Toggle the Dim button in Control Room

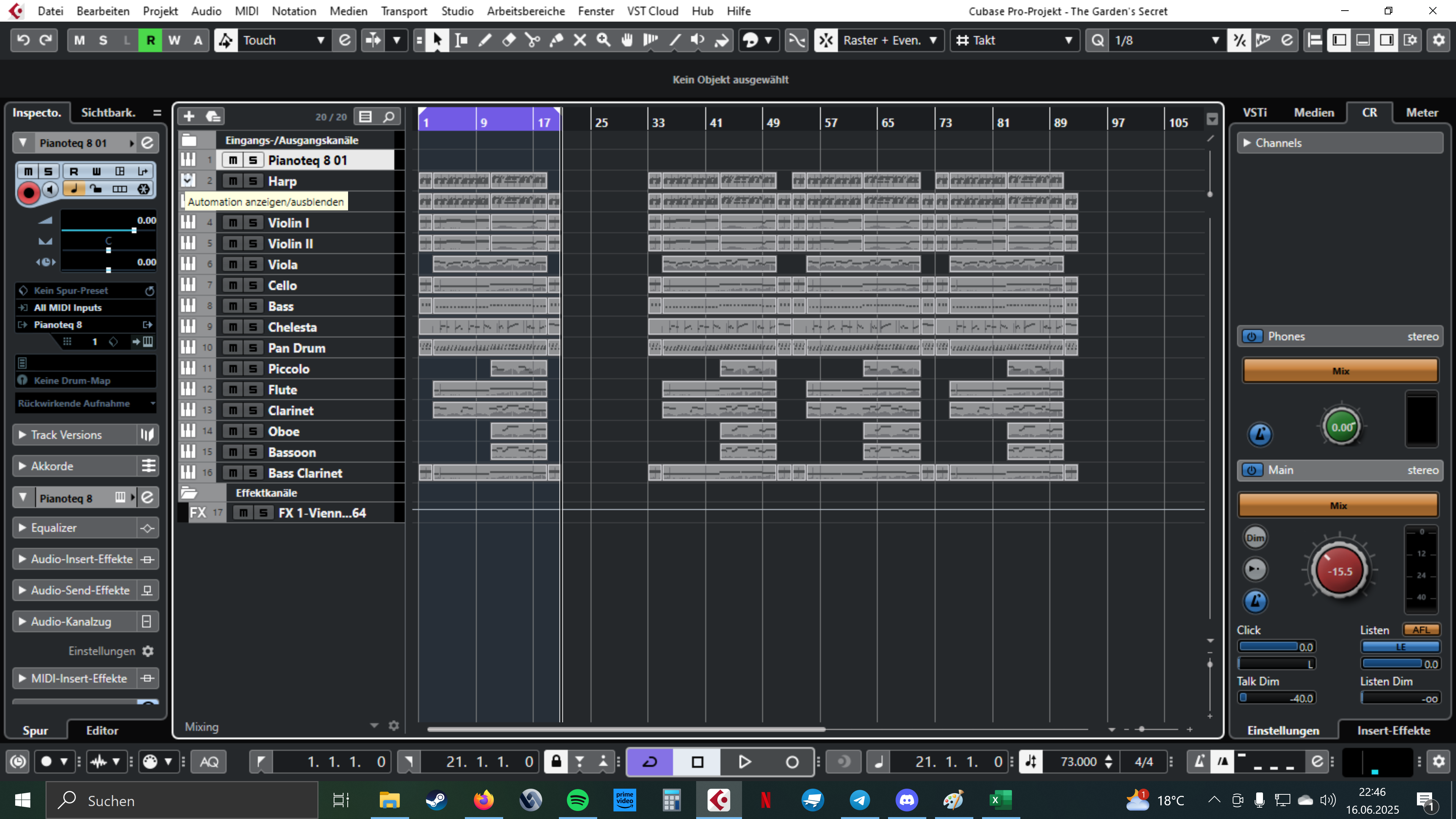tap(1255, 538)
